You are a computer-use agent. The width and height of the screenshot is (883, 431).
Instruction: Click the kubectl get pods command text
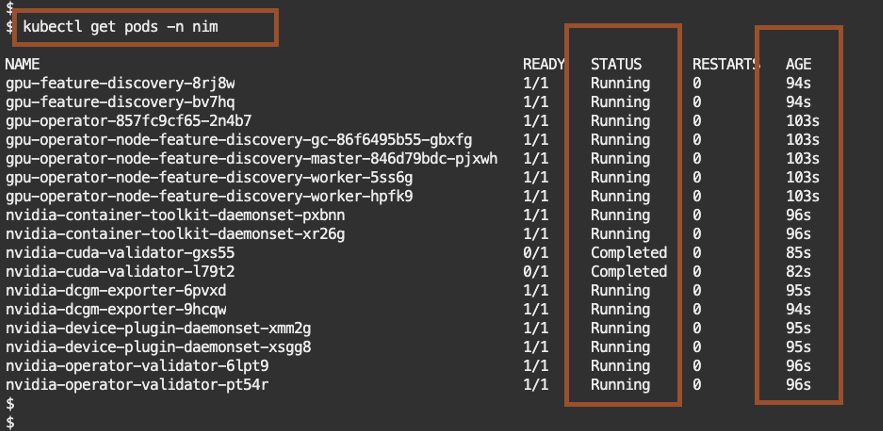click(x=118, y=26)
